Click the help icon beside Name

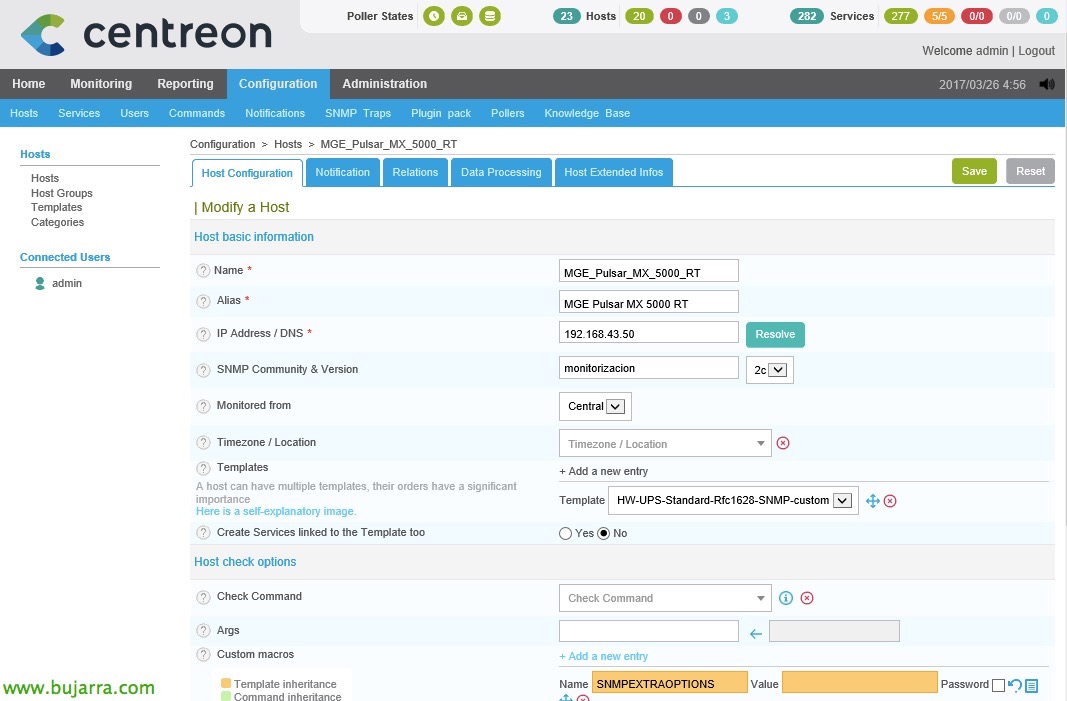203,271
